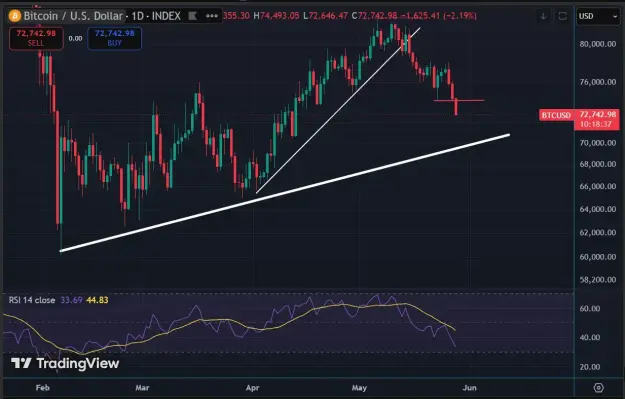Click the Mar label on time axis
Viewport: 625px width, 399px height.
(142, 387)
